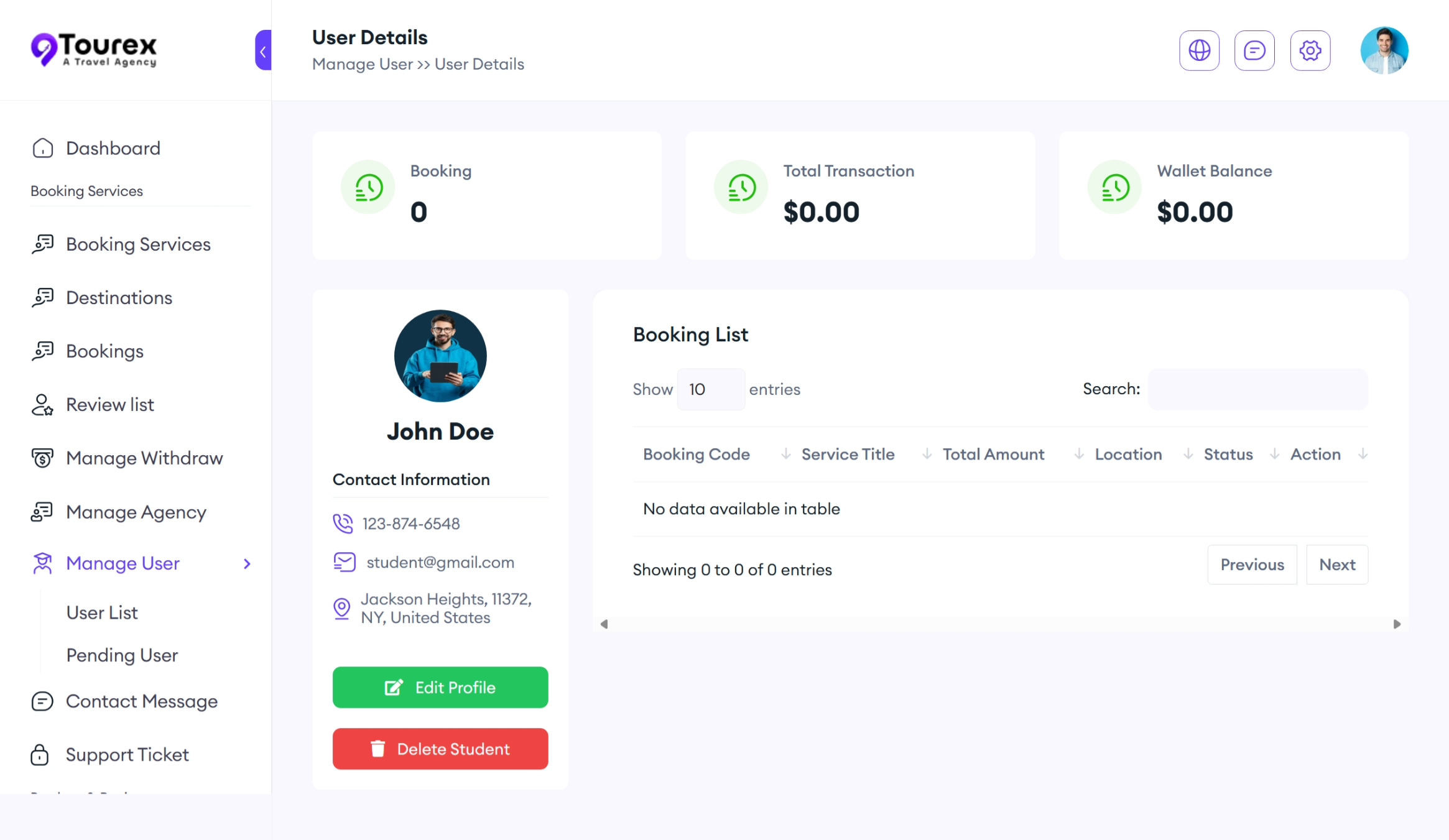
Task: Click the globe language icon in header
Action: click(1199, 50)
